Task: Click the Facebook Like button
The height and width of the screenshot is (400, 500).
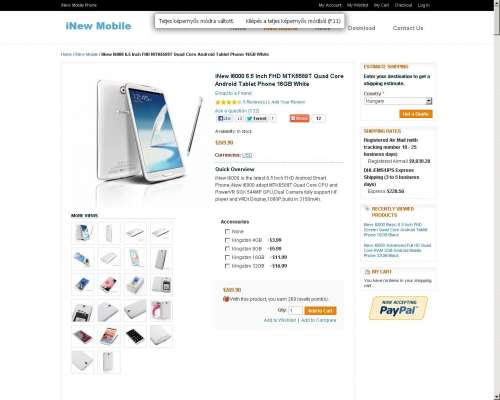Action: point(224,118)
